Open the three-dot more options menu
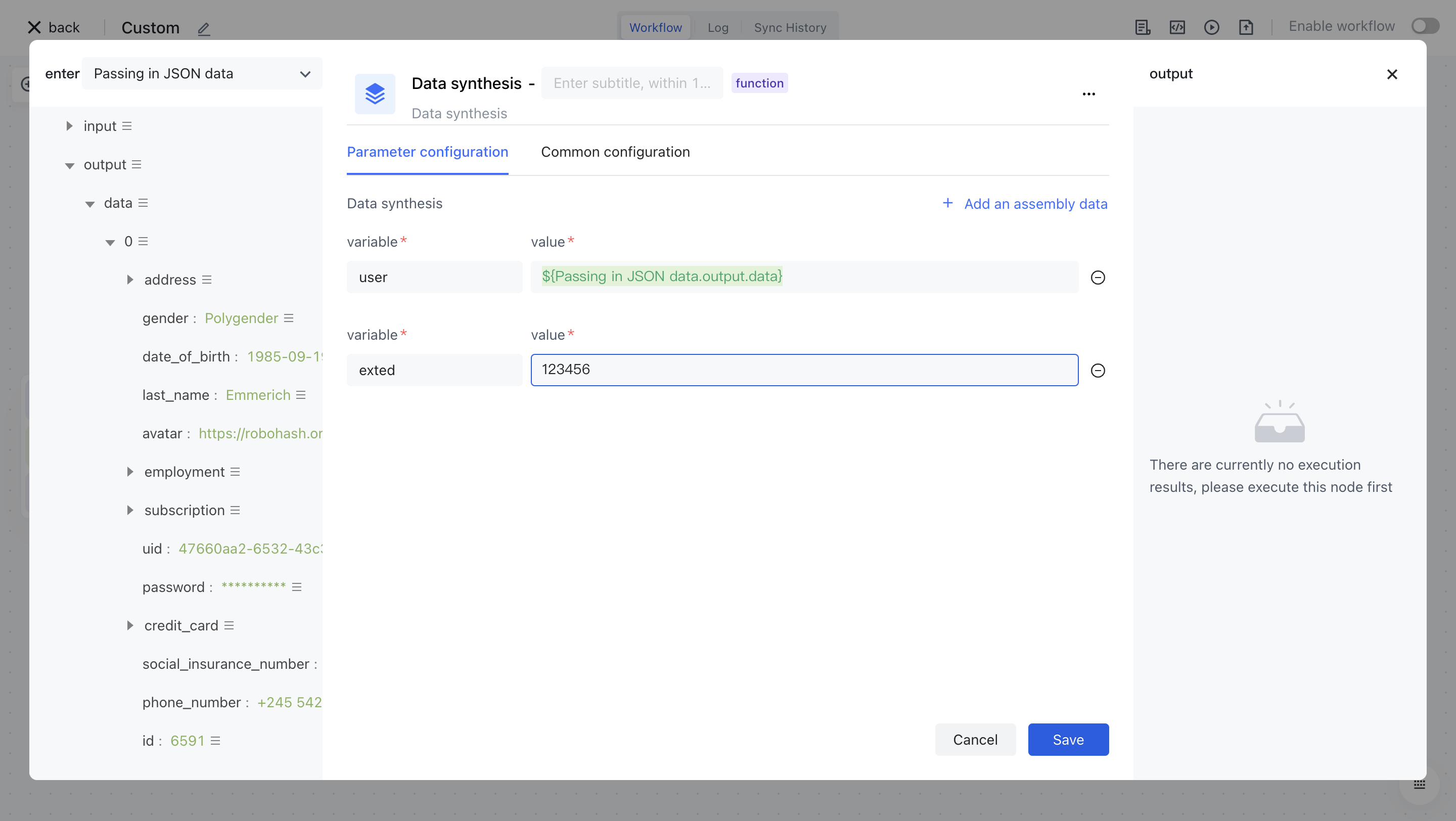Screen dimensions: 1456x821 (1088, 95)
